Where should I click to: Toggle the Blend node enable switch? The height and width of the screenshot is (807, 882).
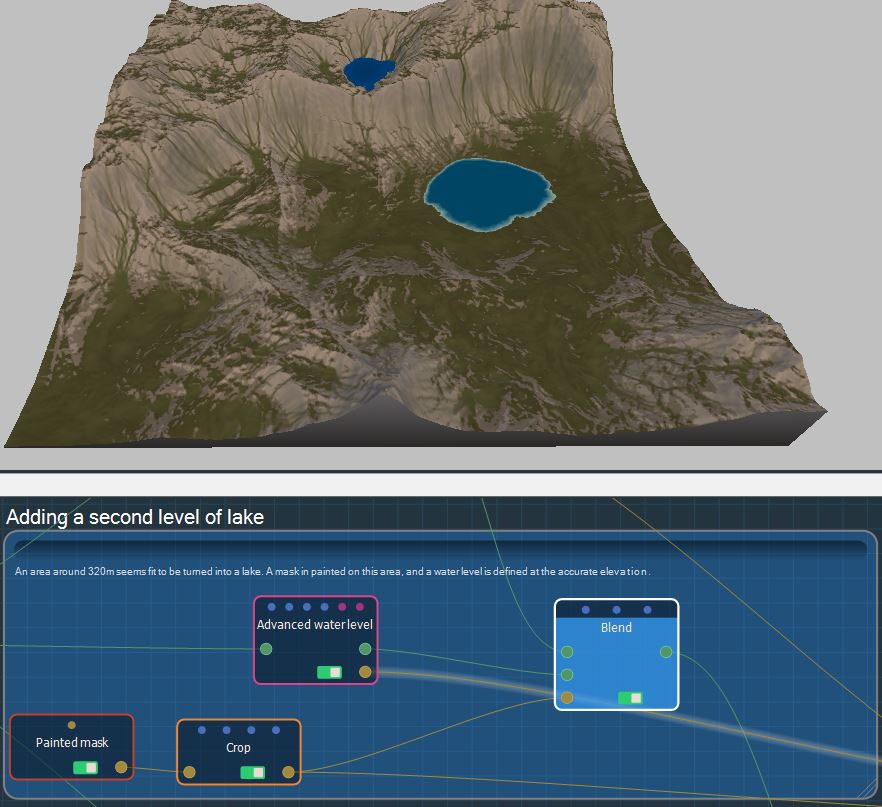(630, 698)
